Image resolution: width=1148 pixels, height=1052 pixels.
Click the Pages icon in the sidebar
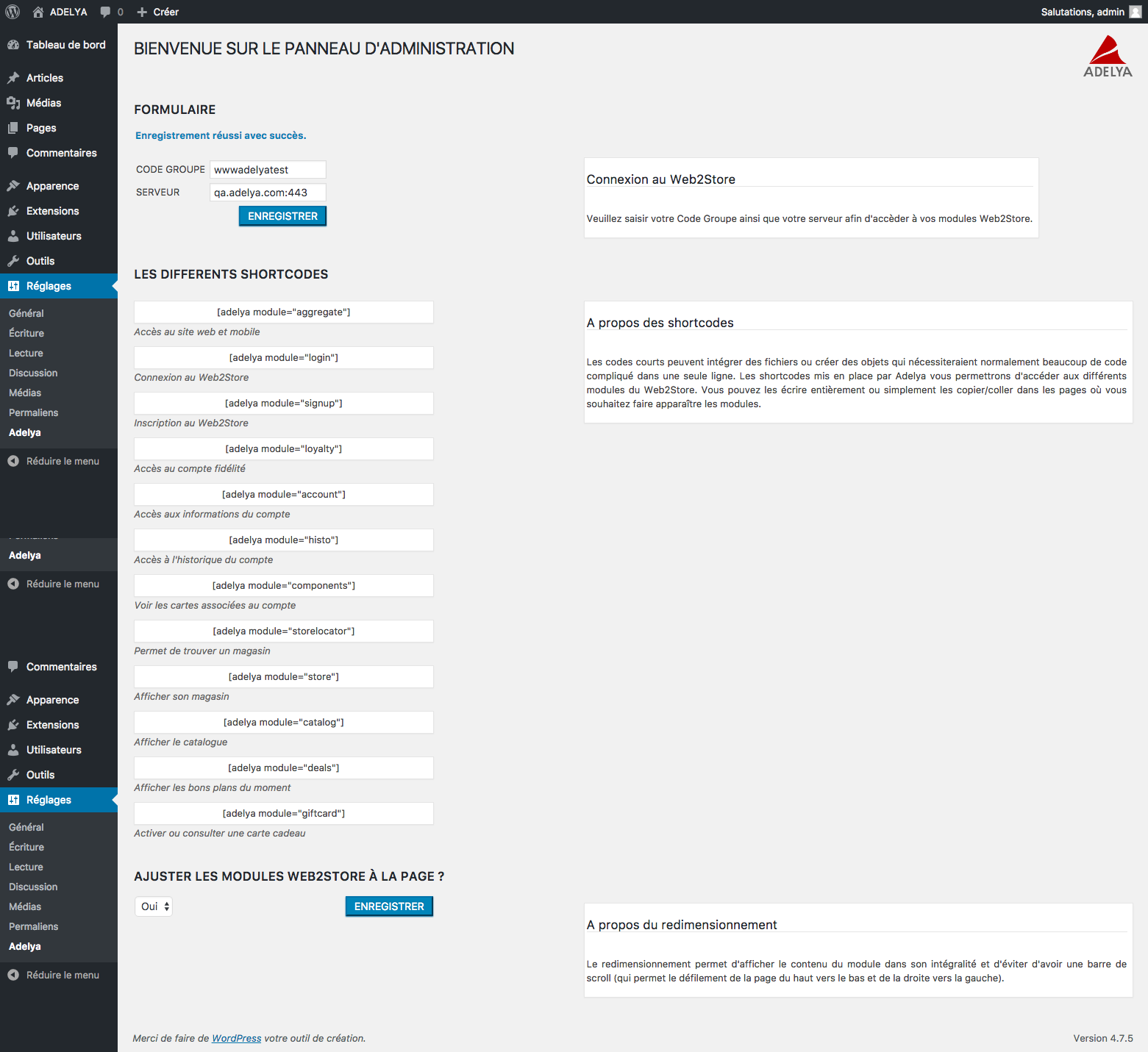tap(13, 128)
